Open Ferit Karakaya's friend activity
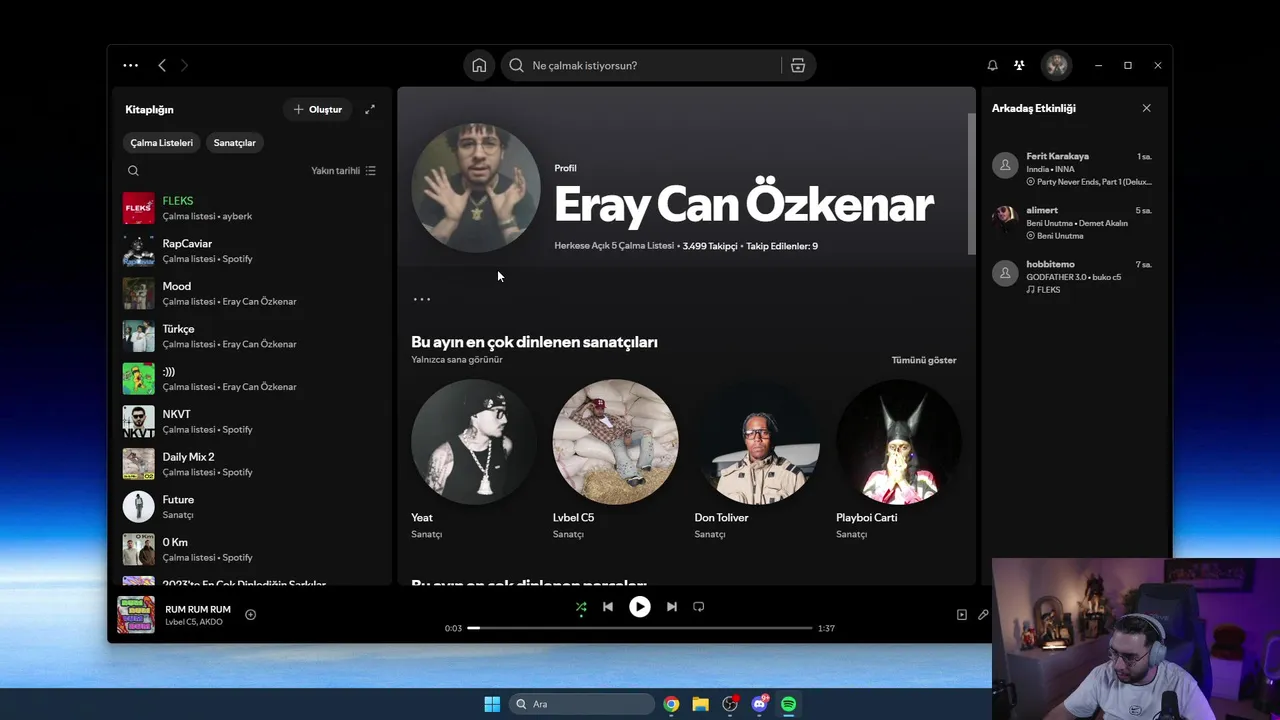Image resolution: width=1280 pixels, height=720 pixels. [x=1073, y=169]
